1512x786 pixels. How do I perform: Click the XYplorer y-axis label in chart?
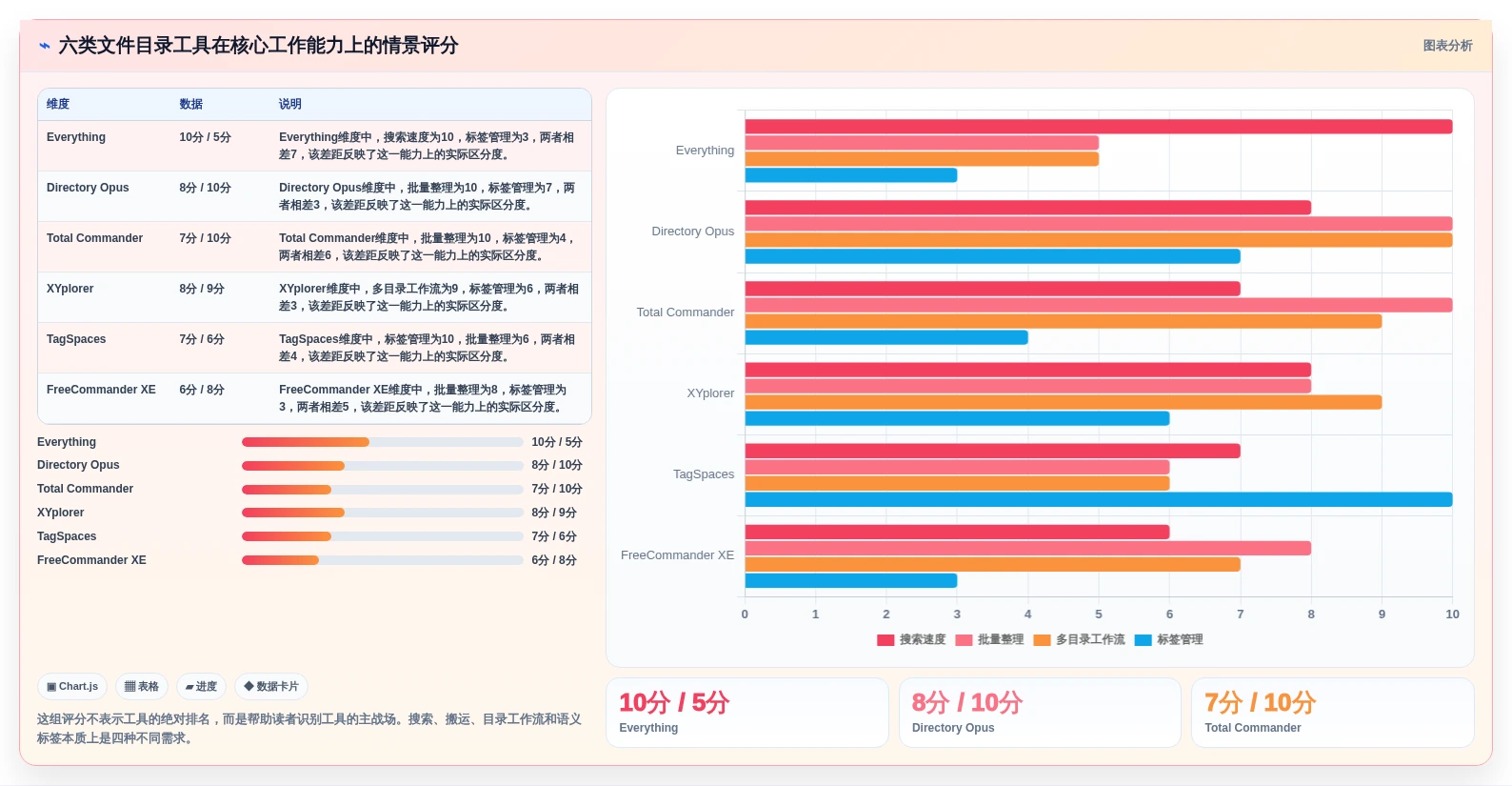point(710,393)
